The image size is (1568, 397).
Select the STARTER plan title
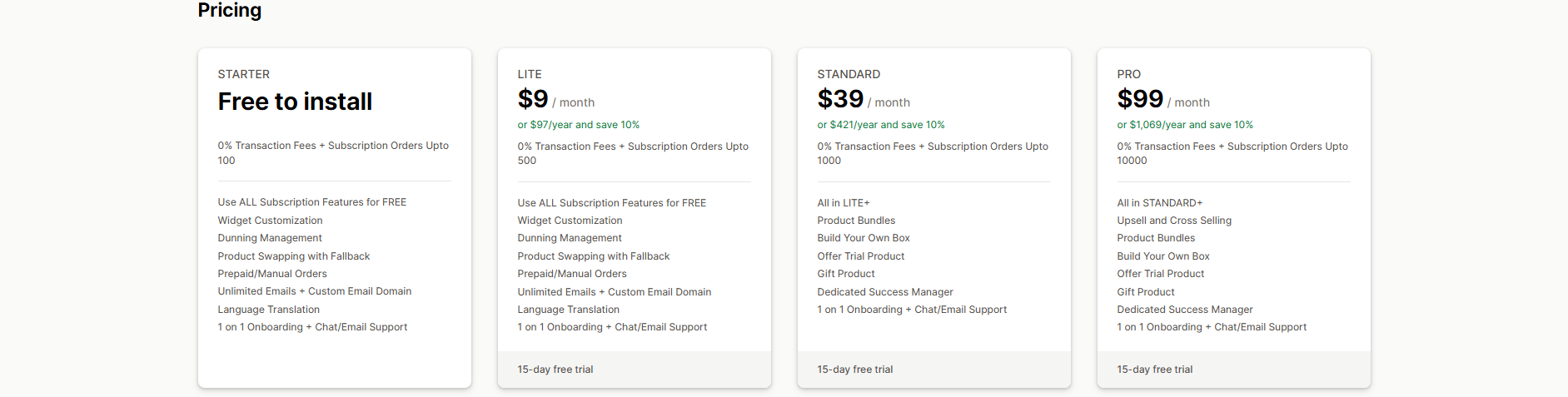point(243,74)
